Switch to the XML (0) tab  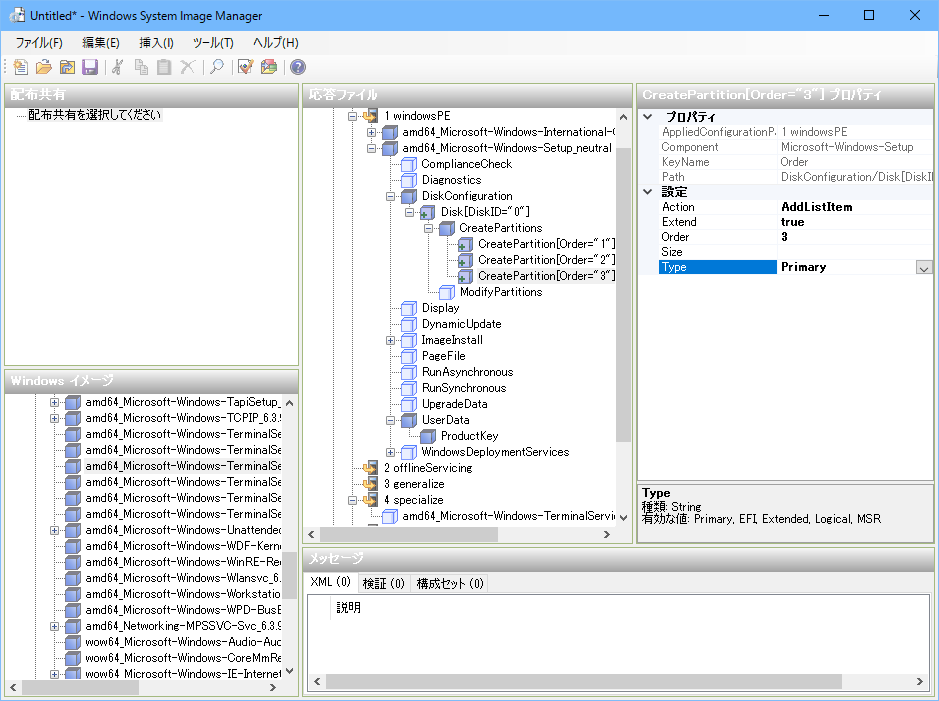point(331,582)
